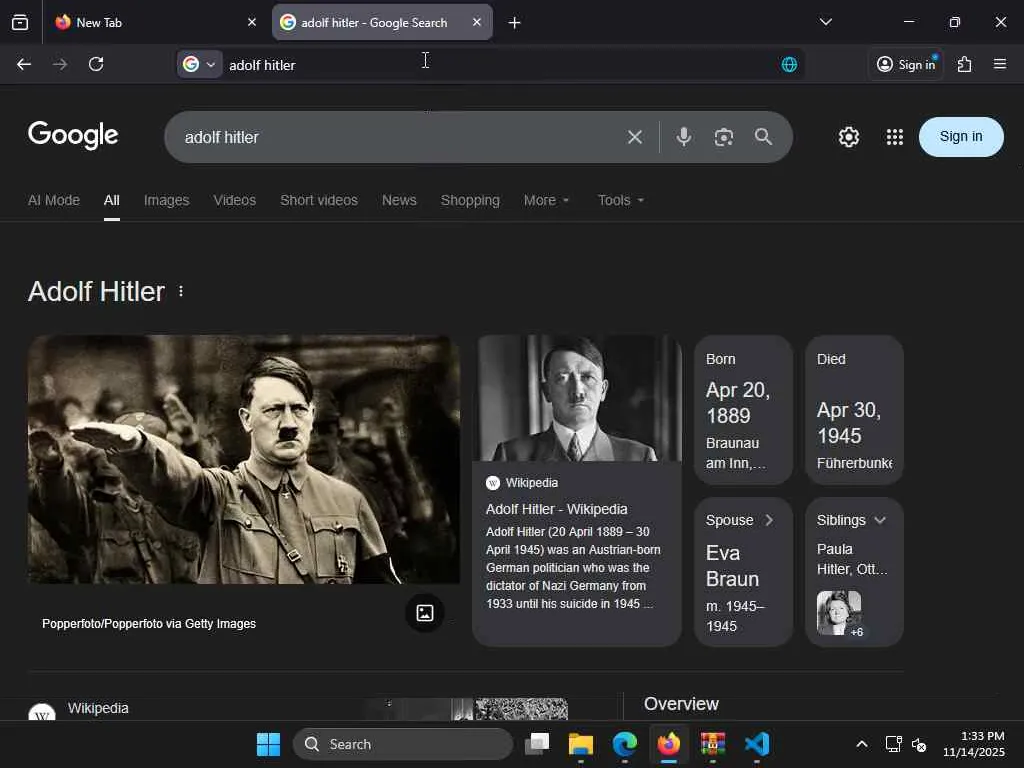Open the Born Apr 20, 1889 card
The width and height of the screenshot is (1024, 768).
743,410
